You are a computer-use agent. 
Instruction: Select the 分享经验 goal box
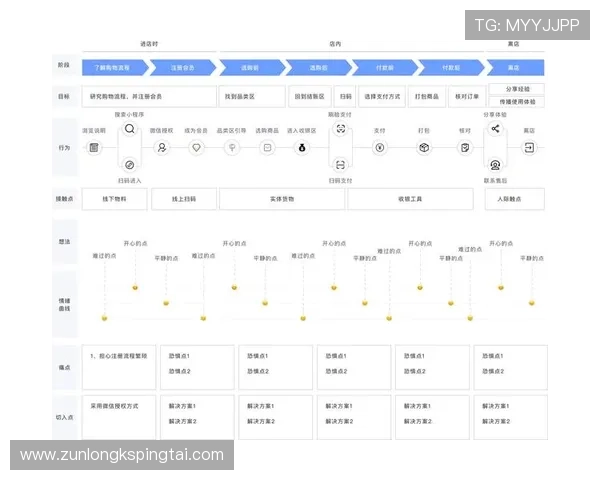click(x=517, y=89)
